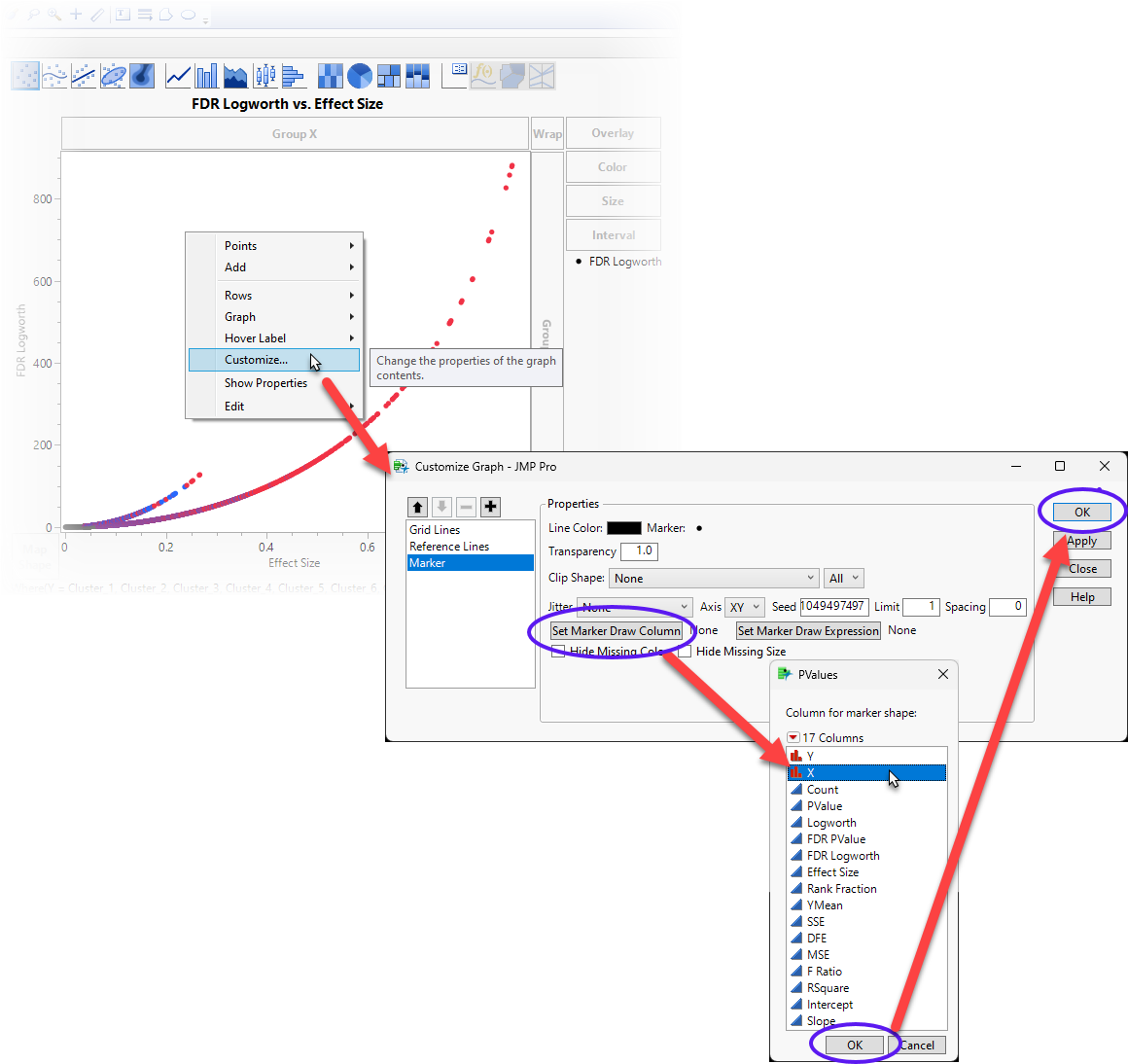Click the Limit input field
Image resolution: width=1128 pixels, height=1064 pixels.
(x=921, y=607)
